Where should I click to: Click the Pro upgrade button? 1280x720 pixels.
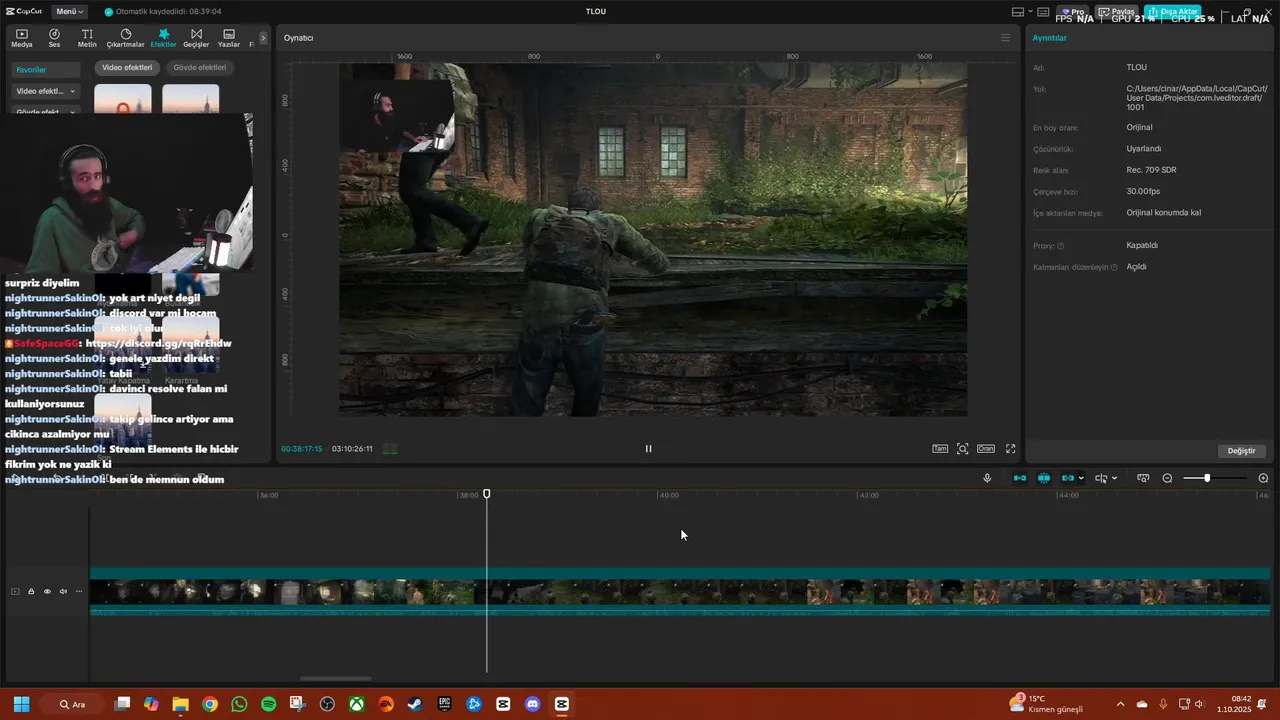1074,11
